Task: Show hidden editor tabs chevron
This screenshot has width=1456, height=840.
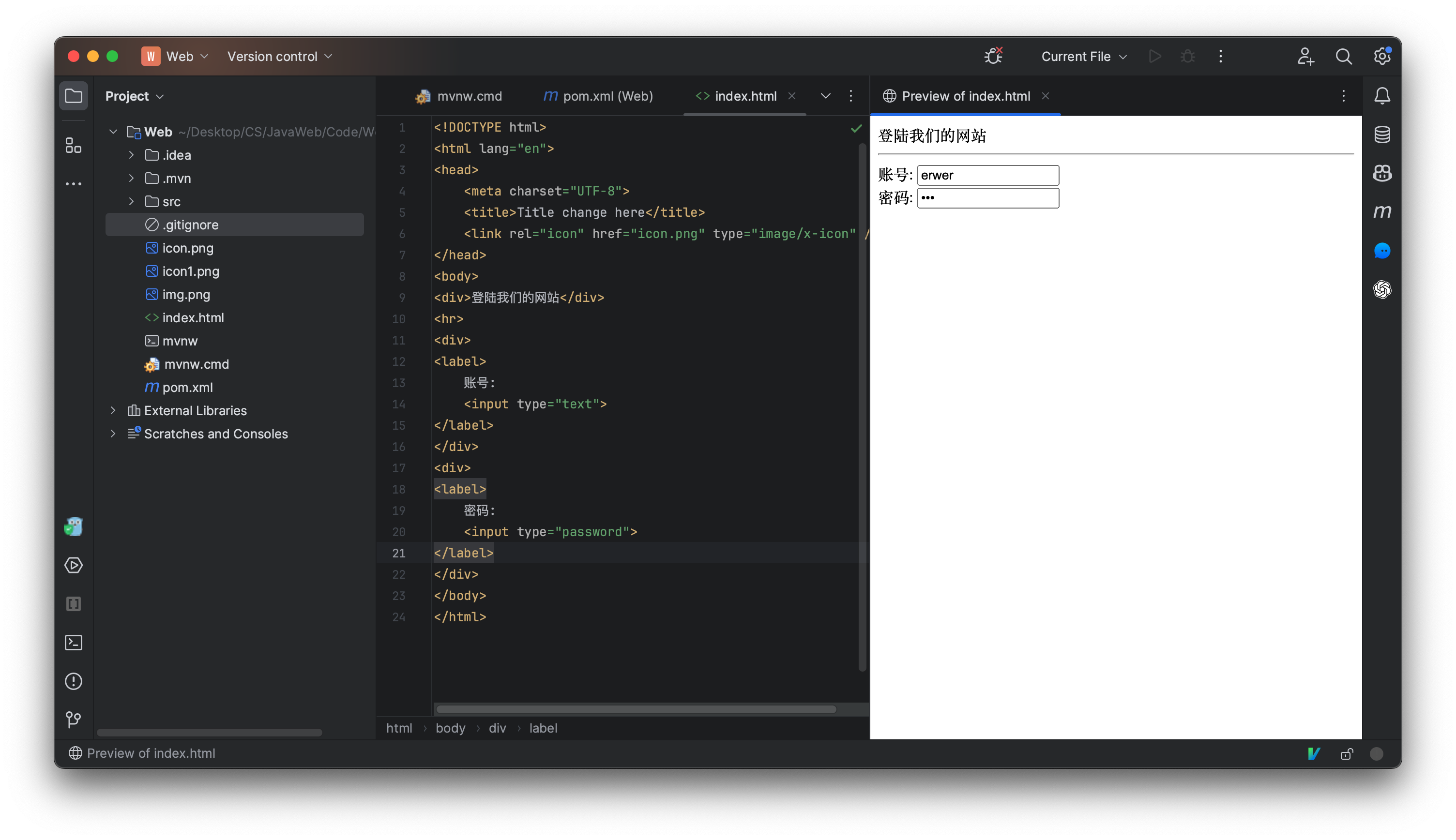Action: 825,96
